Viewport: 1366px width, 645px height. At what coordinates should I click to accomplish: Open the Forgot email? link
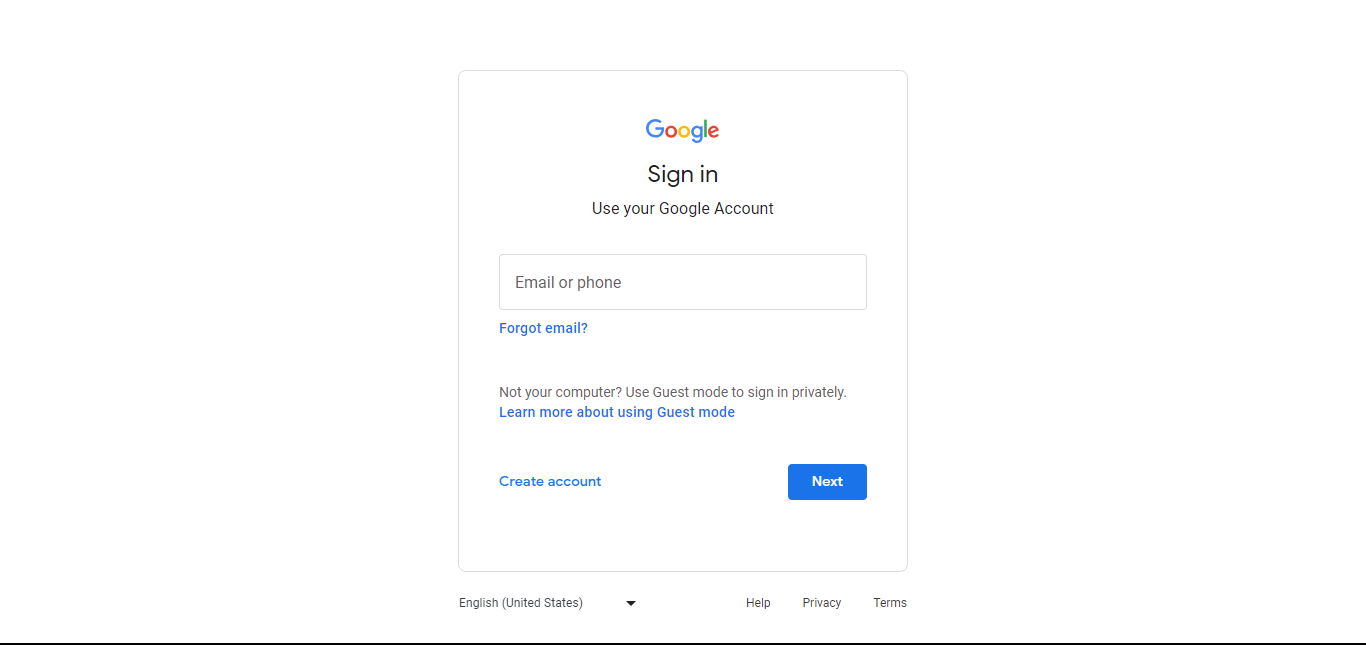click(x=543, y=328)
